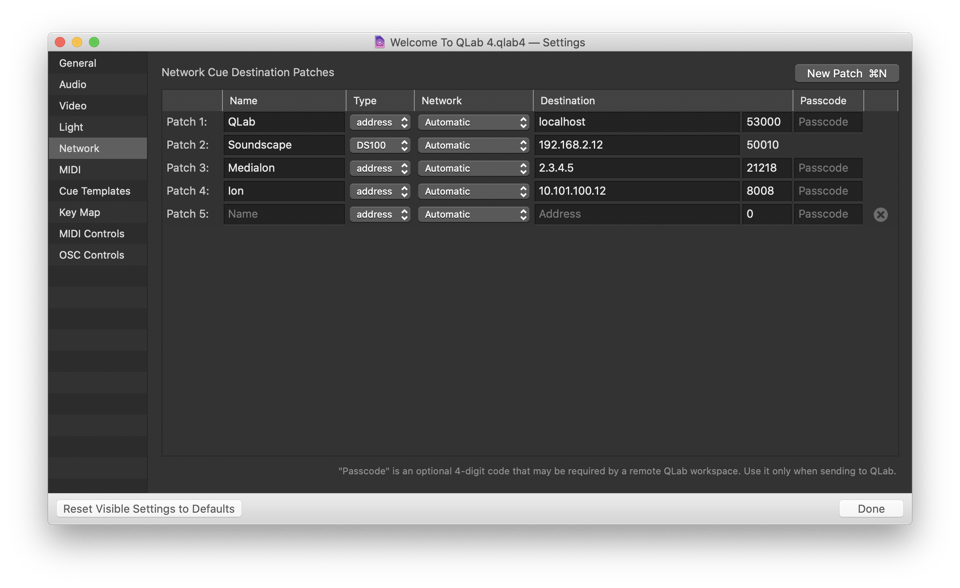Open the Audio settings section
960x588 pixels.
(x=73, y=85)
